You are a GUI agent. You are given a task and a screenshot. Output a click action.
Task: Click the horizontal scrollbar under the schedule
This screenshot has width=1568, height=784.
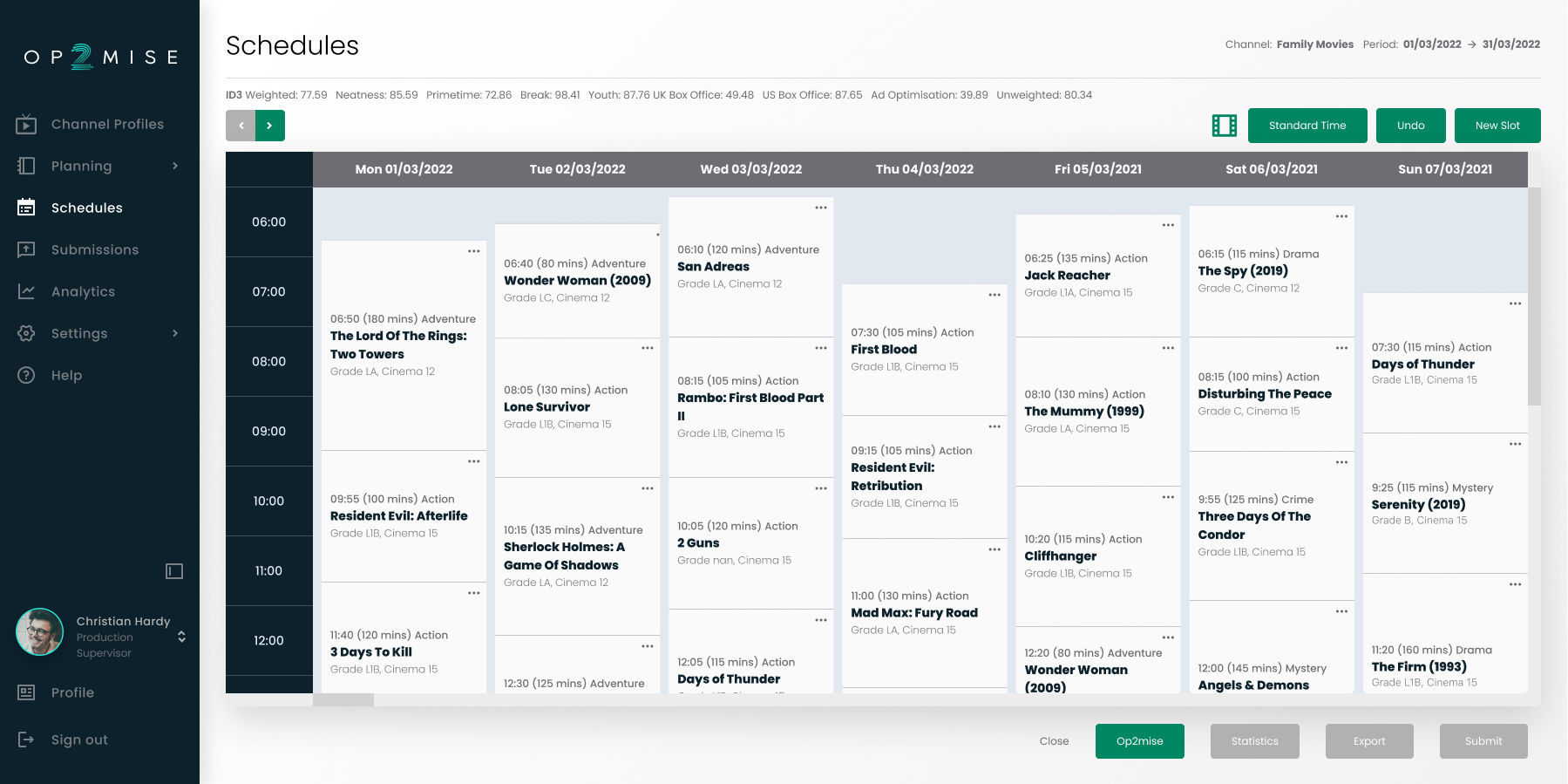pyautogui.click(x=343, y=699)
